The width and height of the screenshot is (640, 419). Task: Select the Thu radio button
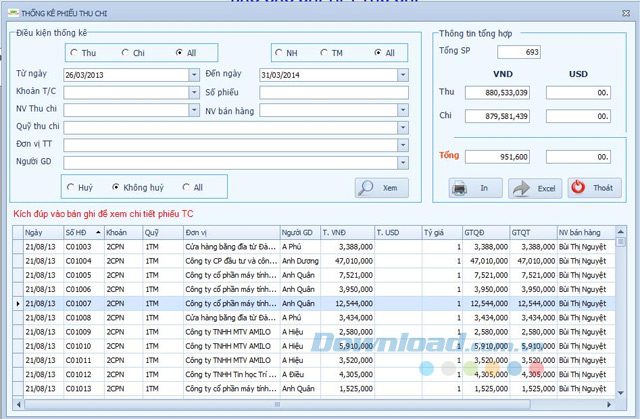point(75,52)
